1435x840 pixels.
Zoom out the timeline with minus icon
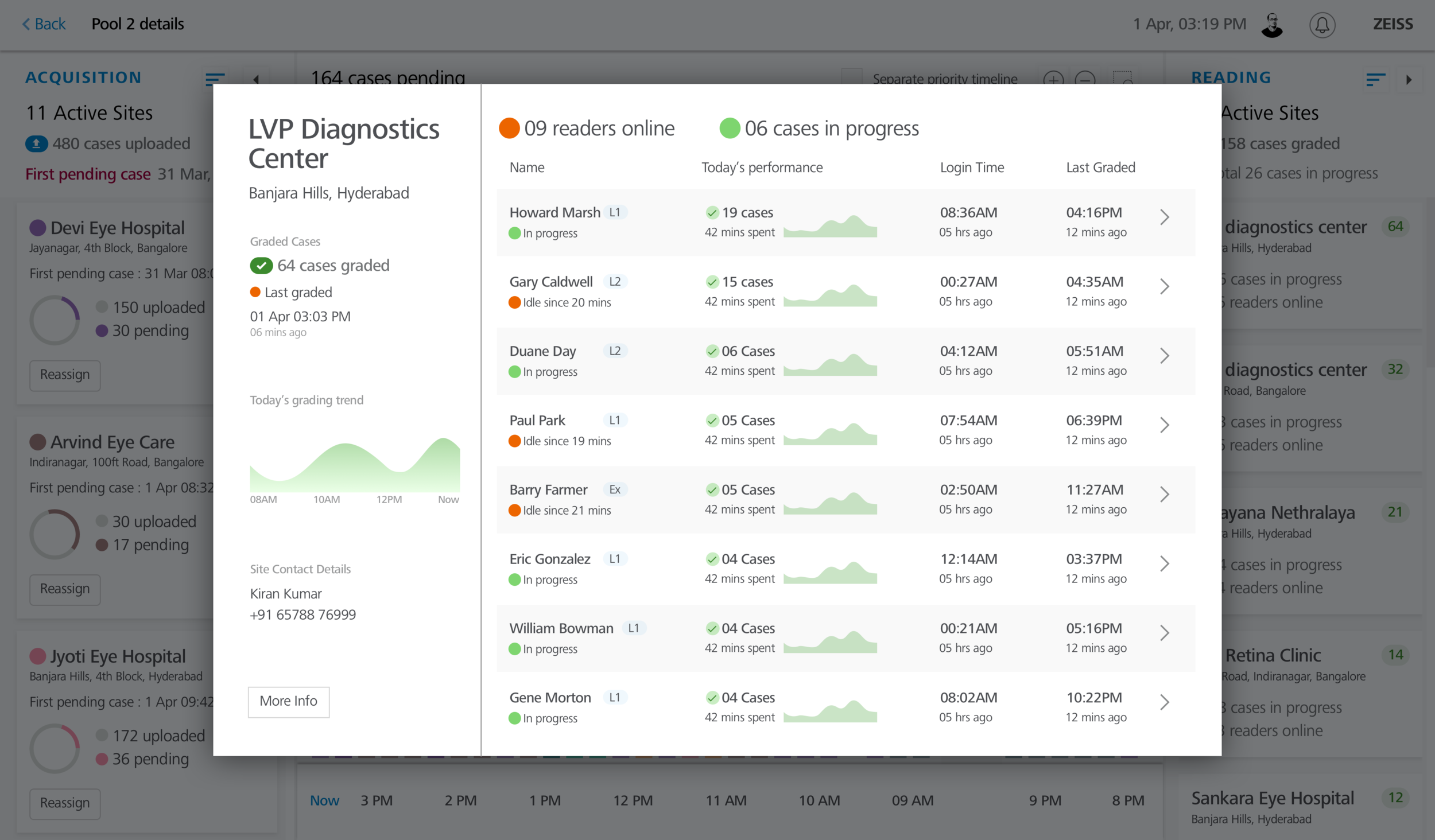1085,79
